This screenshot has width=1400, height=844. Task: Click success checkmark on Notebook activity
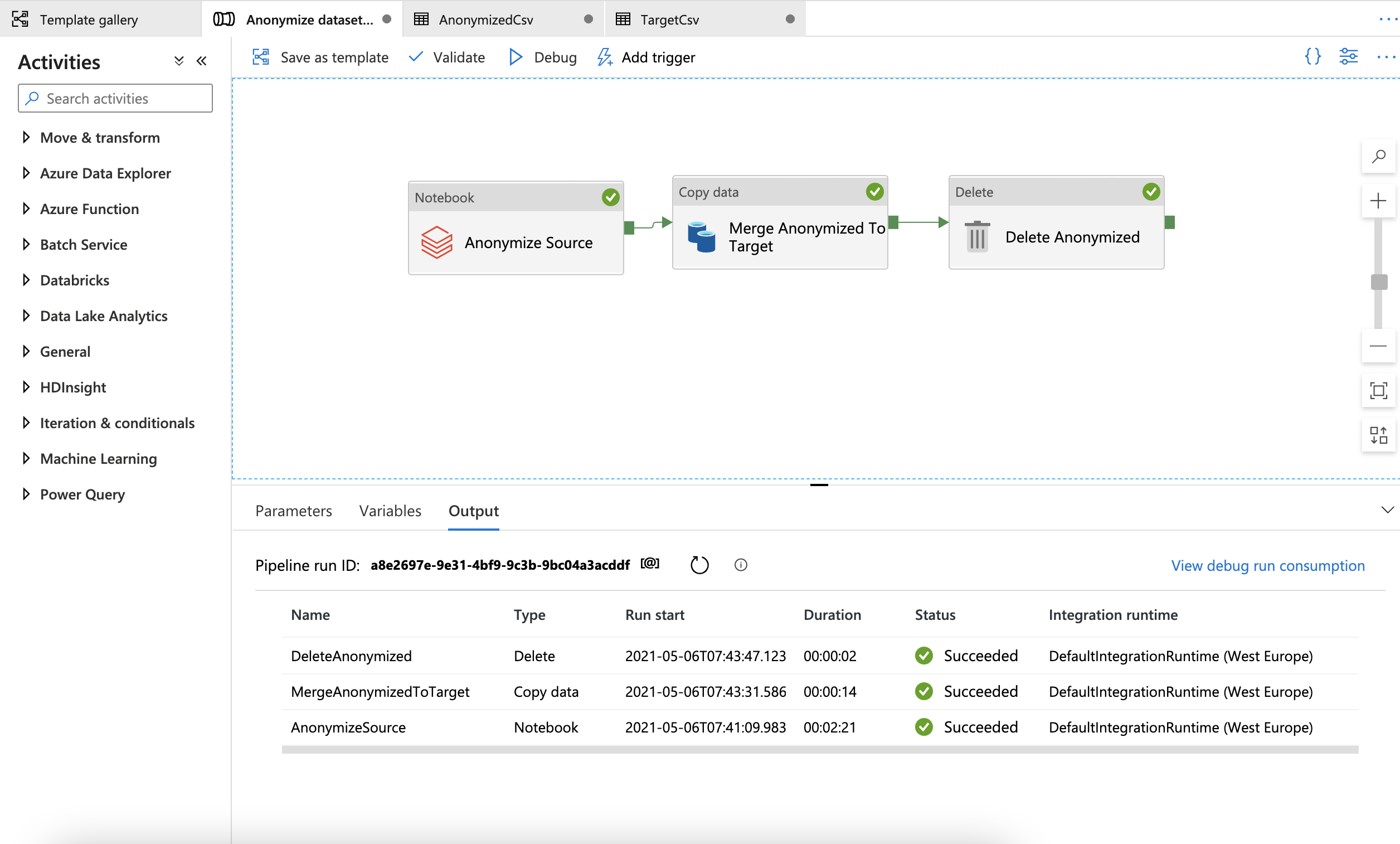[x=610, y=197]
